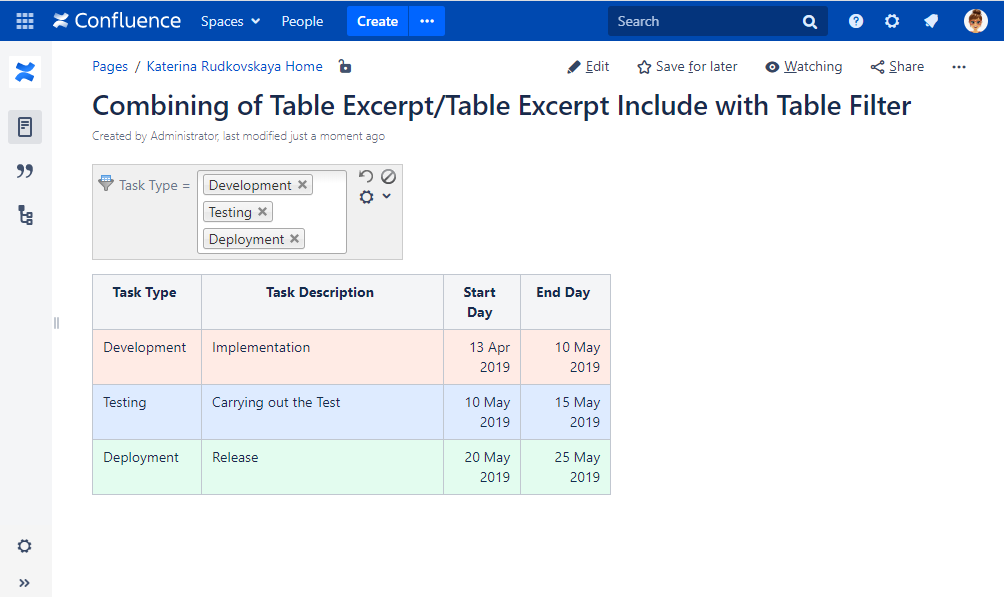Click the user profile avatar
This screenshot has width=1004, height=597.
[x=975, y=21]
